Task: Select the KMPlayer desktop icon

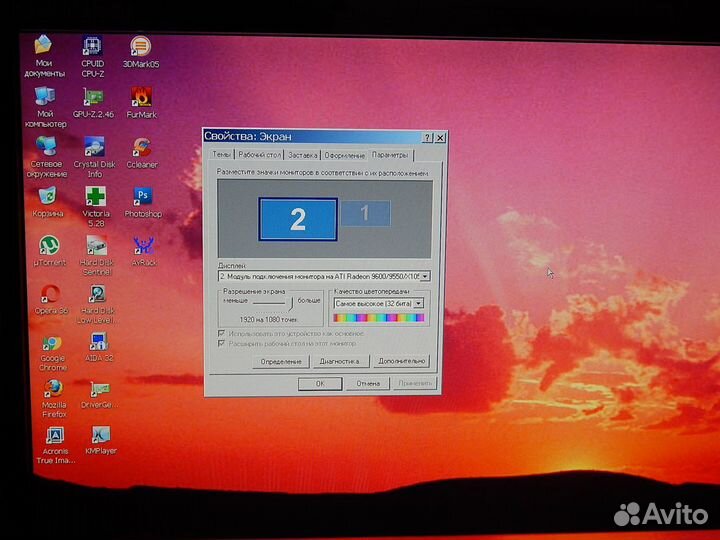Action: 100,435
